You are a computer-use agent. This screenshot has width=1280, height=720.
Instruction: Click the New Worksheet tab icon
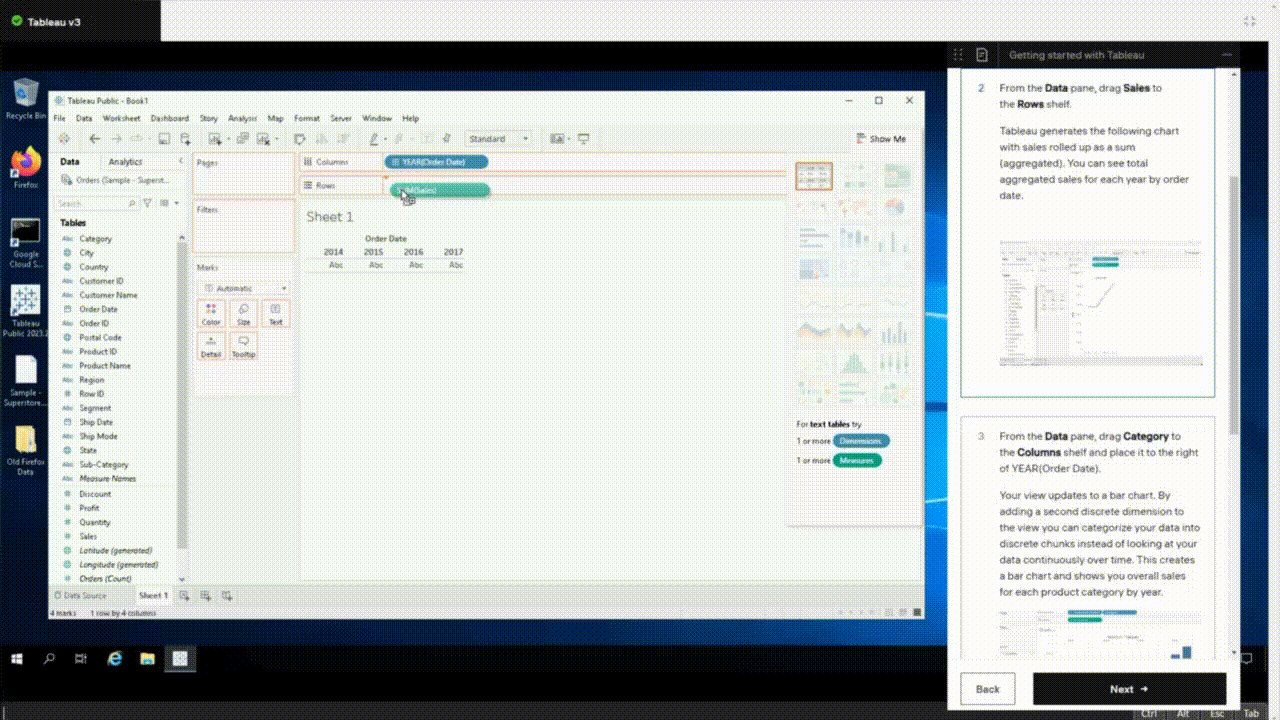coord(184,596)
